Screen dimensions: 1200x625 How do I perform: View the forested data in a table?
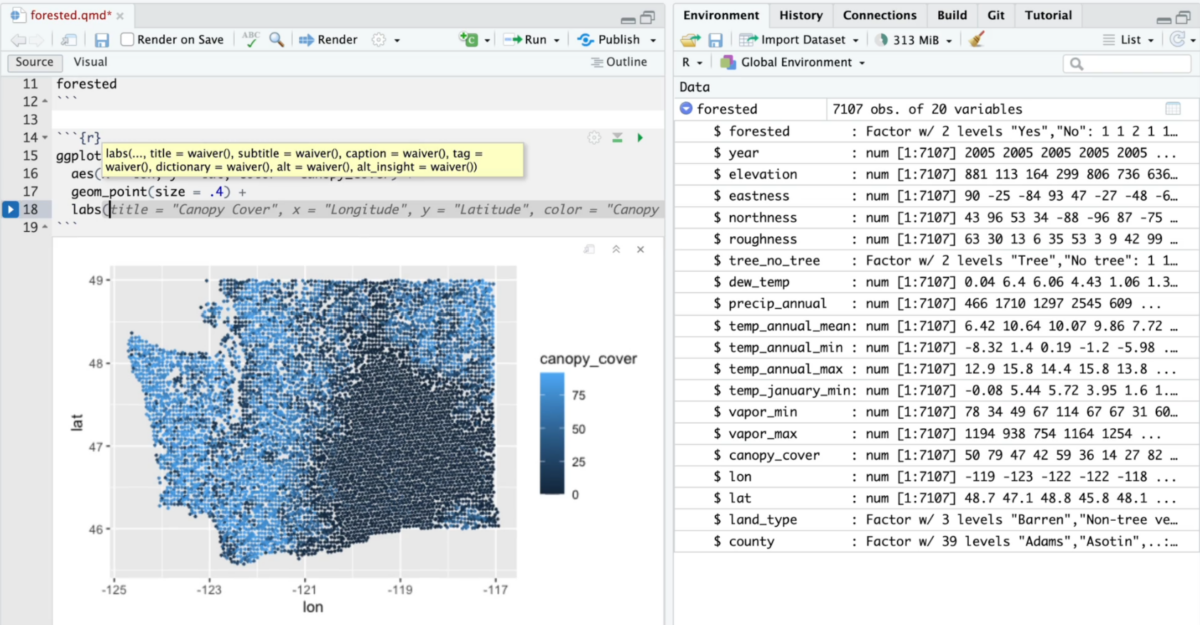[1173, 109]
